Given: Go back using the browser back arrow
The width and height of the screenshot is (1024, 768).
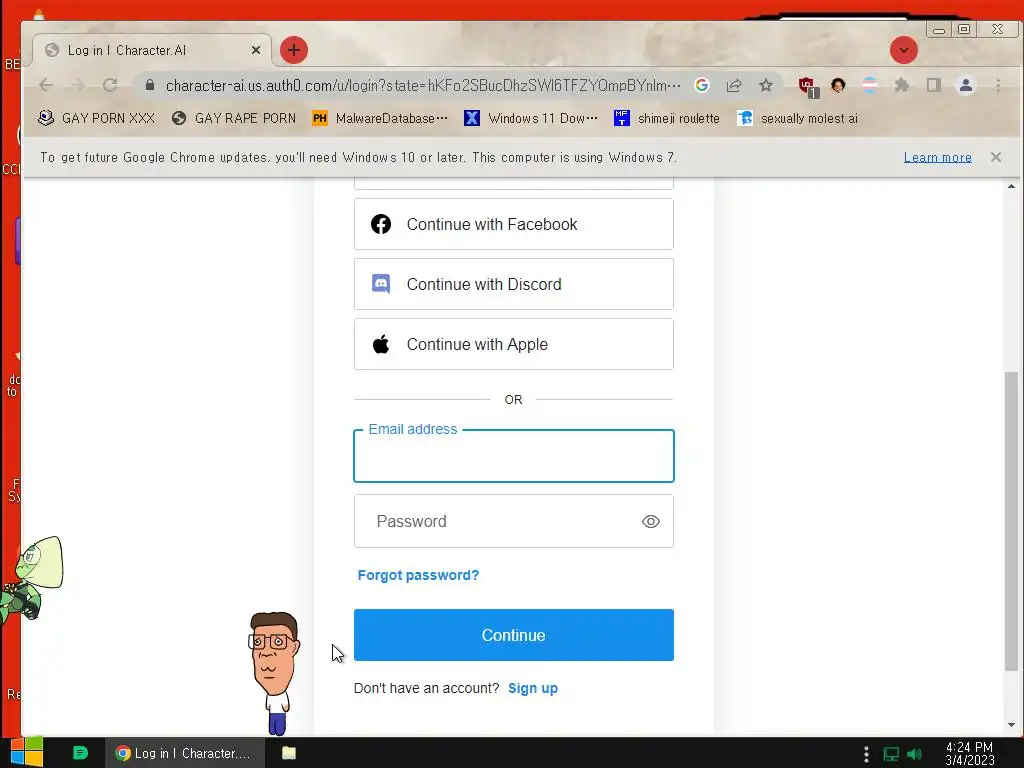Looking at the screenshot, I should pyautogui.click(x=46, y=85).
